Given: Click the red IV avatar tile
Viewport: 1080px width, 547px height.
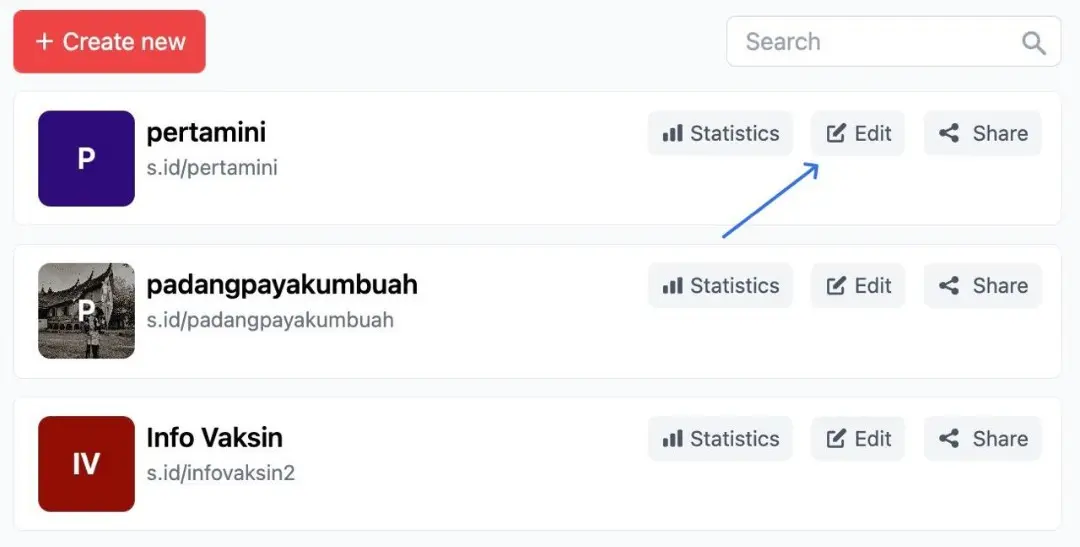Looking at the screenshot, I should (86, 464).
